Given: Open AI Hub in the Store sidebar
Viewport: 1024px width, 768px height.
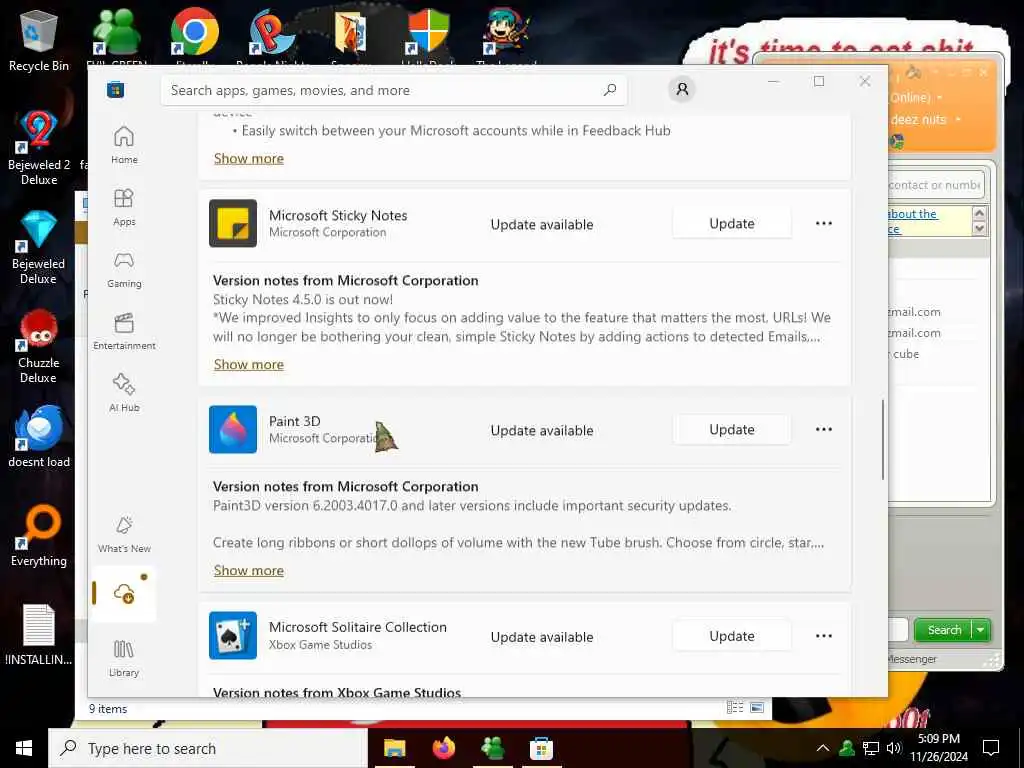Looking at the screenshot, I should pos(124,392).
